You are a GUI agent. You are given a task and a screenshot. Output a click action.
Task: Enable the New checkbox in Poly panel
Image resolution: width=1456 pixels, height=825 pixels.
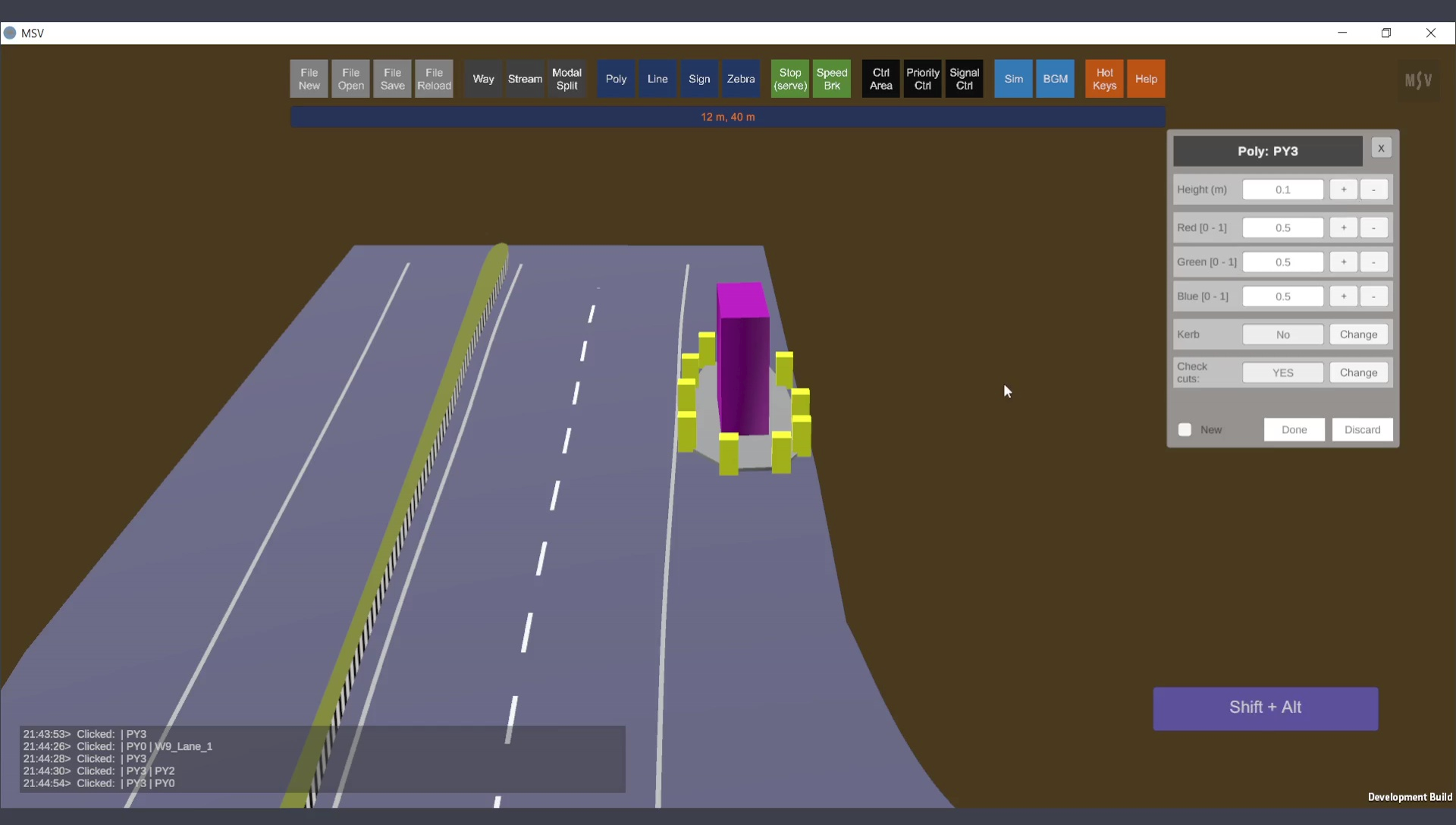pos(1185,430)
